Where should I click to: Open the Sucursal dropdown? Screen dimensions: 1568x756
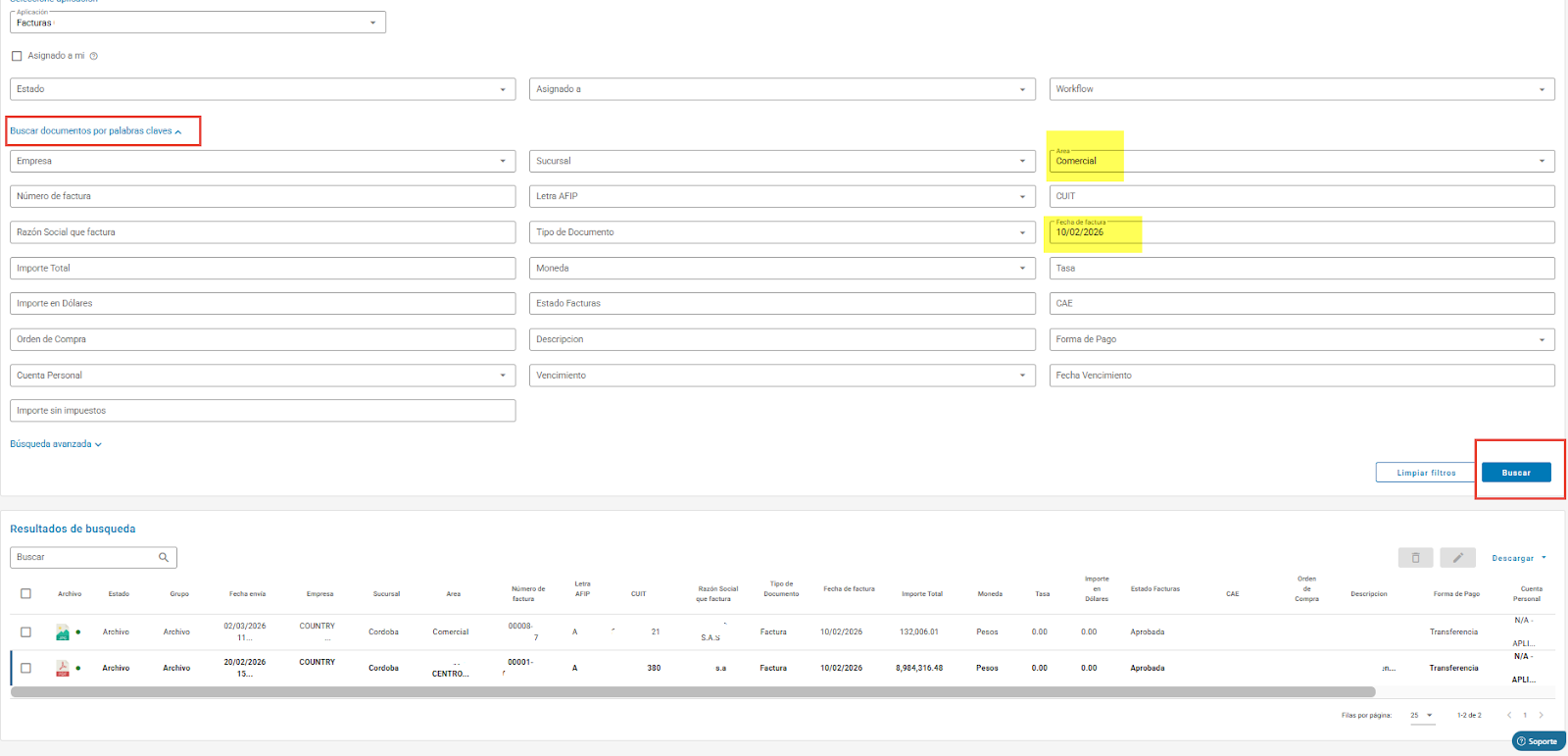tap(782, 161)
